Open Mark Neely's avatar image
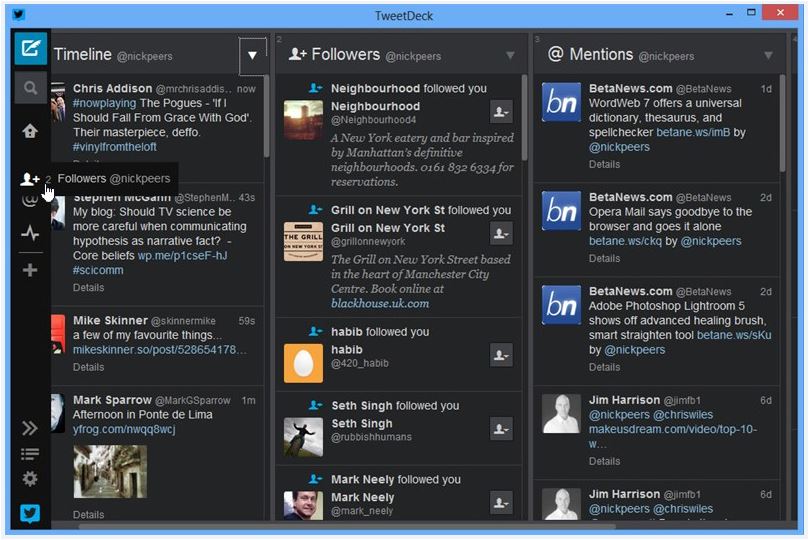Screen dimensions: 809x540 click(x=303, y=505)
